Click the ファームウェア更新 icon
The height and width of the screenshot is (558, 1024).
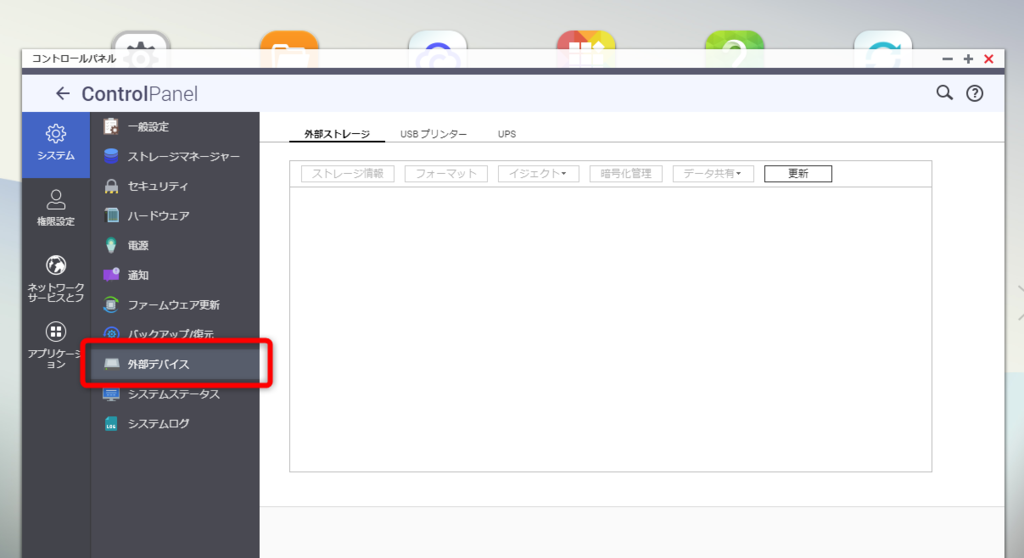[x=111, y=304]
